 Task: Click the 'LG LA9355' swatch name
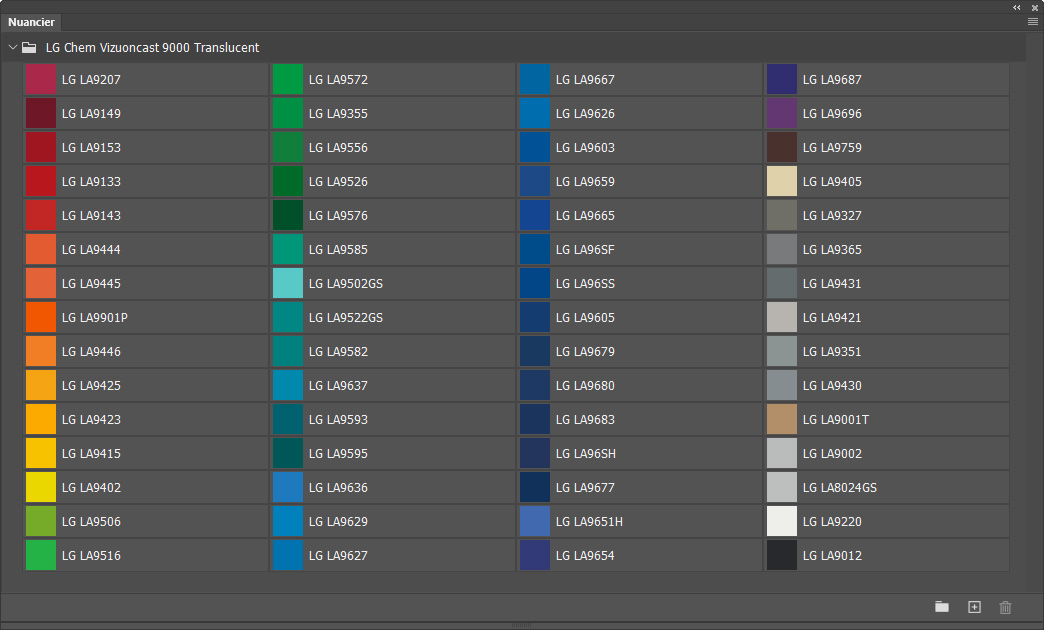tap(338, 114)
